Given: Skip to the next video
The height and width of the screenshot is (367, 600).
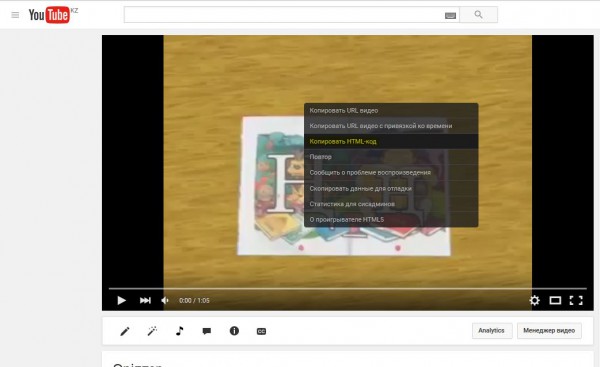Looking at the screenshot, I should (145, 300).
